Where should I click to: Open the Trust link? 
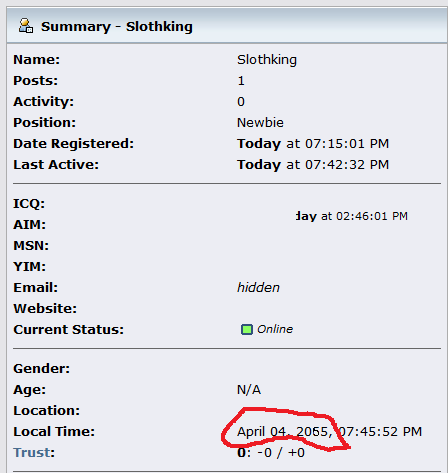point(32,453)
